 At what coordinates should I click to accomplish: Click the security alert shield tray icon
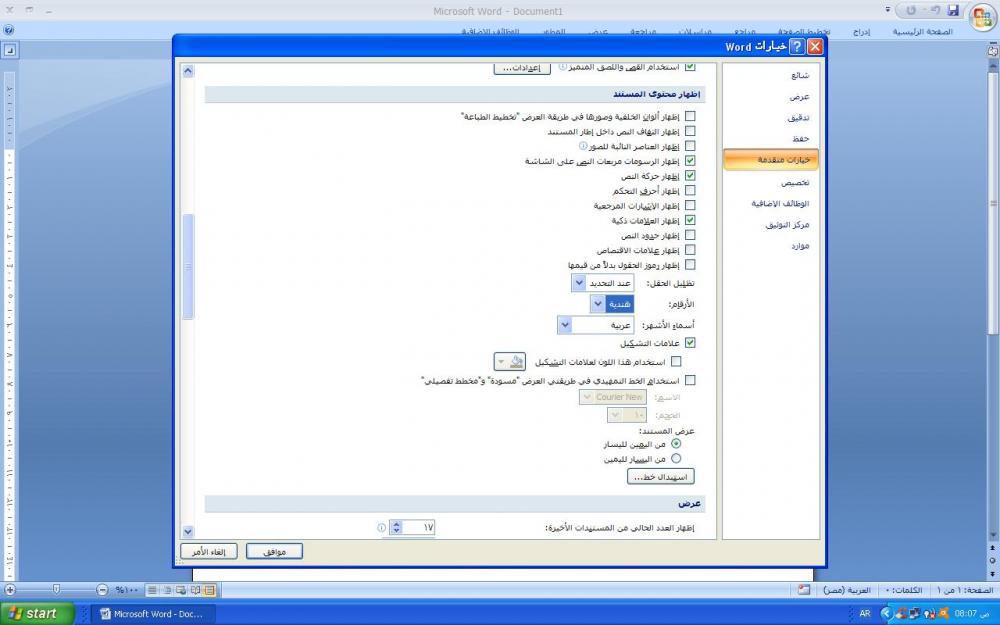pyautogui.click(x=930, y=614)
